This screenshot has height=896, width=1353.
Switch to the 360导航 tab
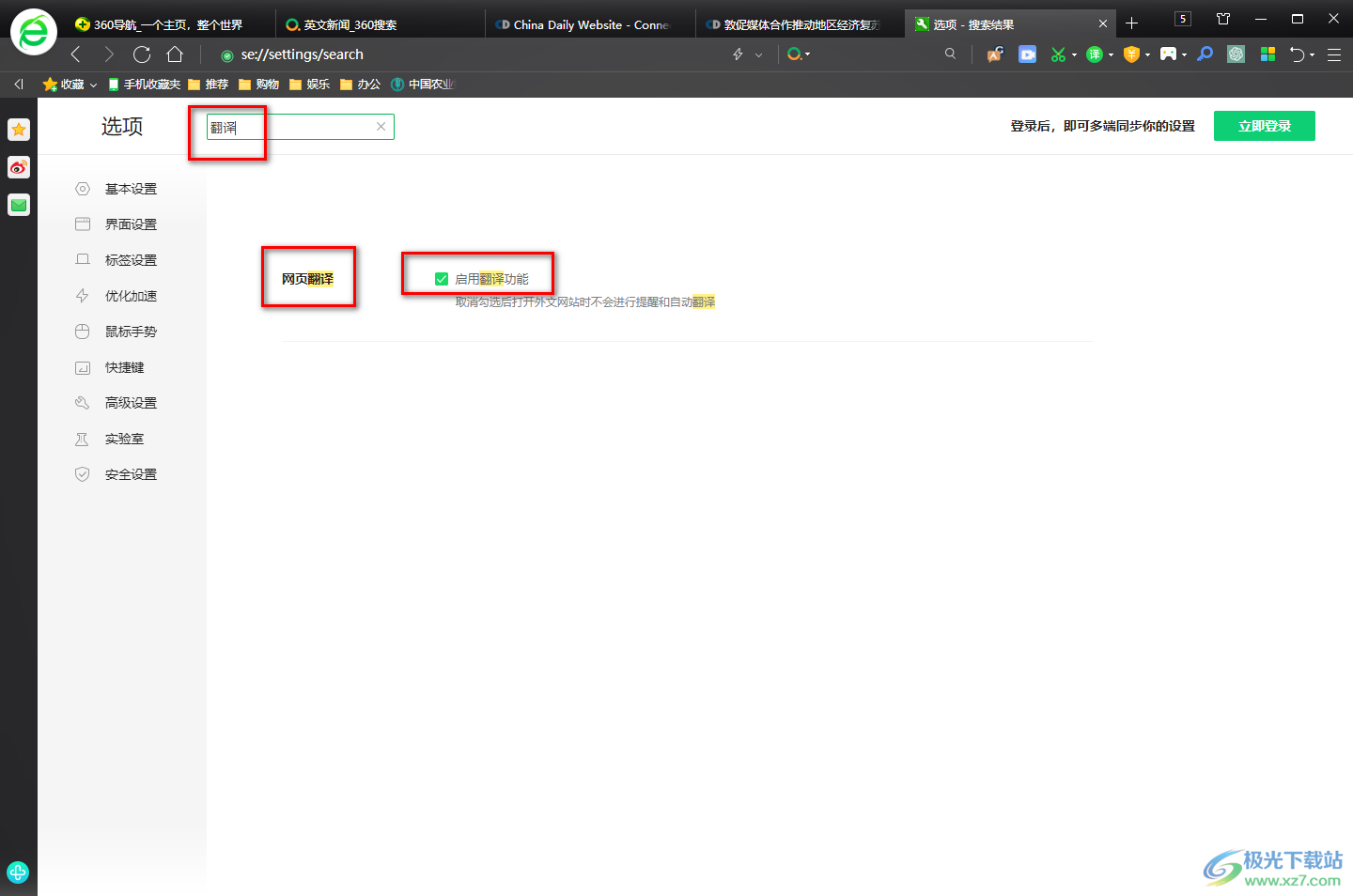tap(169, 24)
